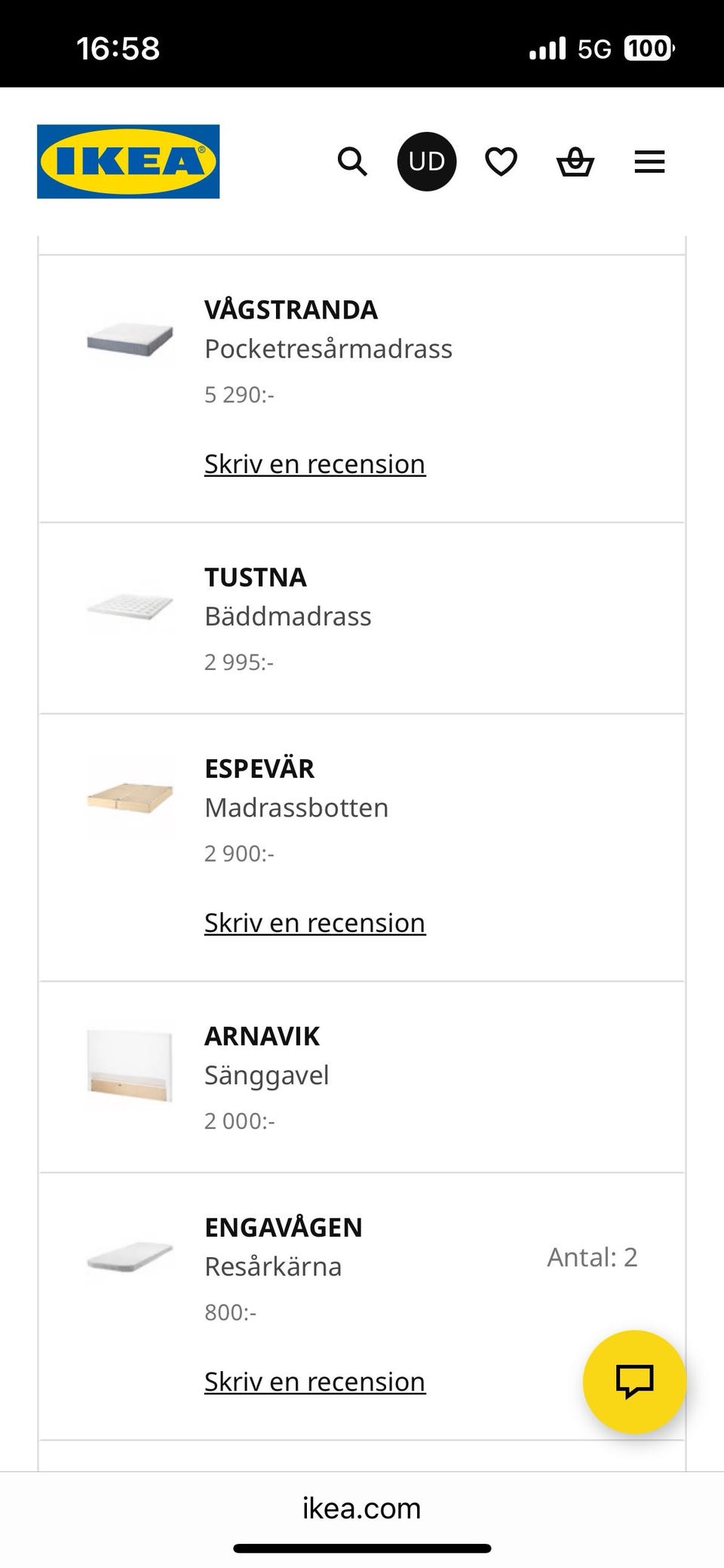Viewport: 724px width, 1568px height.
Task: Tap the battery indicator in status bar
Action: [x=649, y=49]
